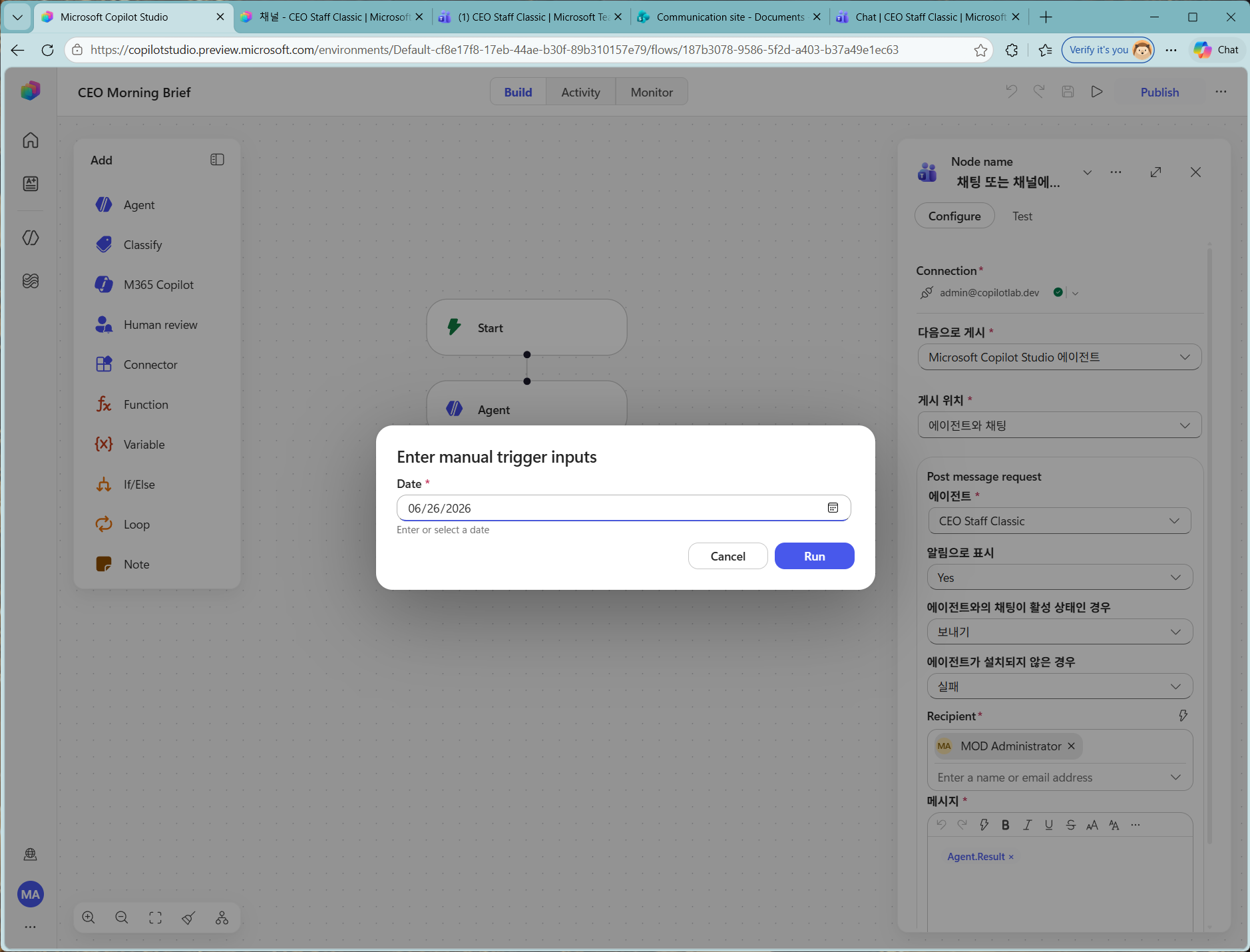The width and height of the screenshot is (1250, 952).
Task: Expand the node name chevron
Action: coord(1088,172)
